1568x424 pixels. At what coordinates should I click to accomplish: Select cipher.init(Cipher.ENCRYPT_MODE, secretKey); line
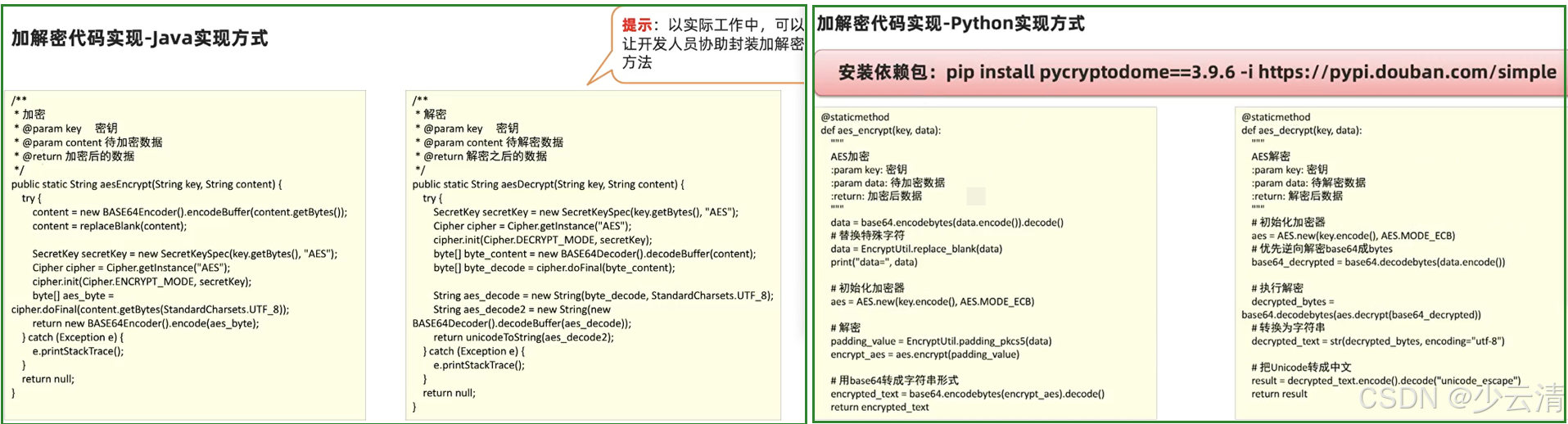coord(142,282)
